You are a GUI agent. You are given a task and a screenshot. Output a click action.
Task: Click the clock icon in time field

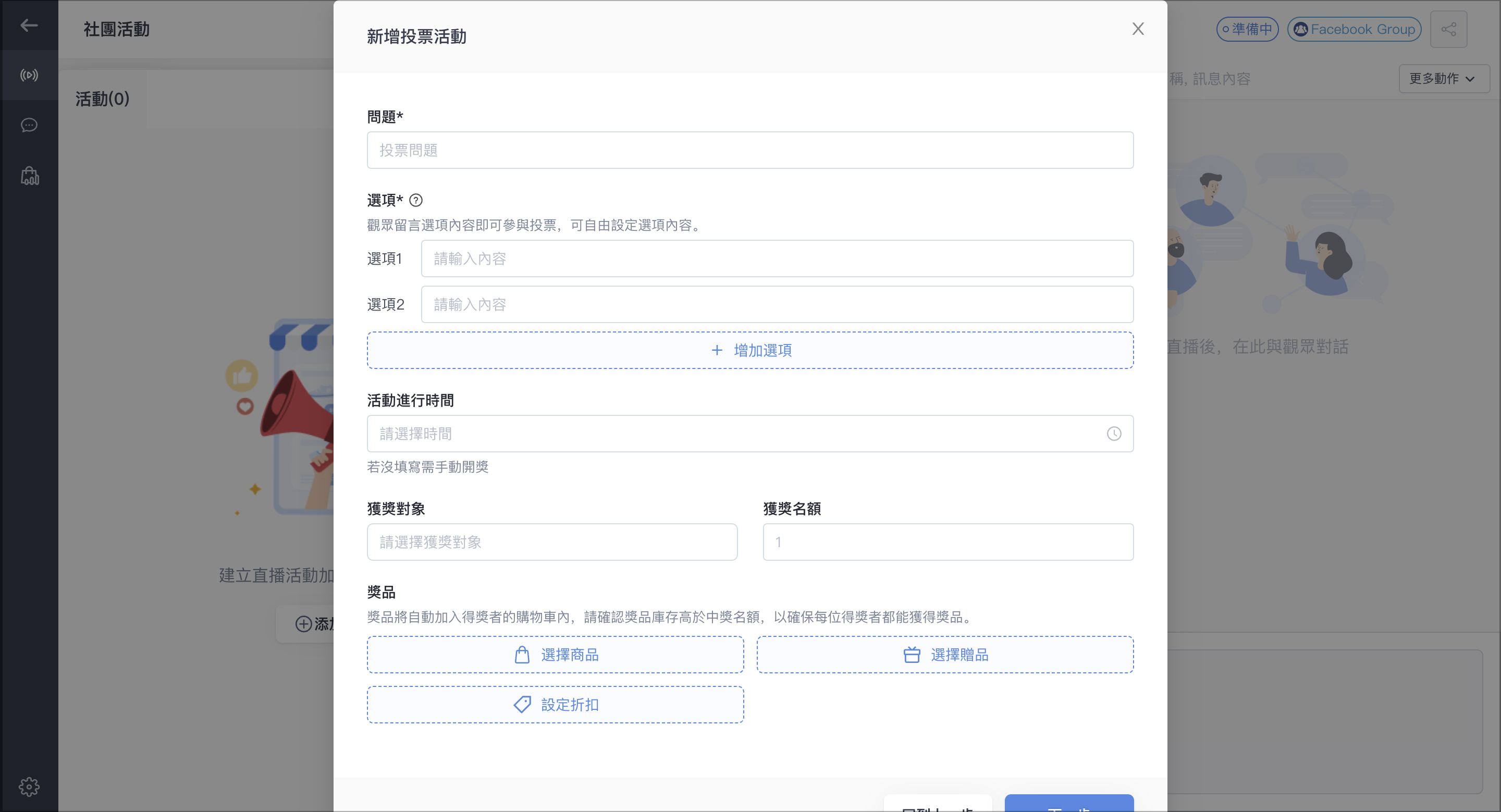[x=1114, y=434]
